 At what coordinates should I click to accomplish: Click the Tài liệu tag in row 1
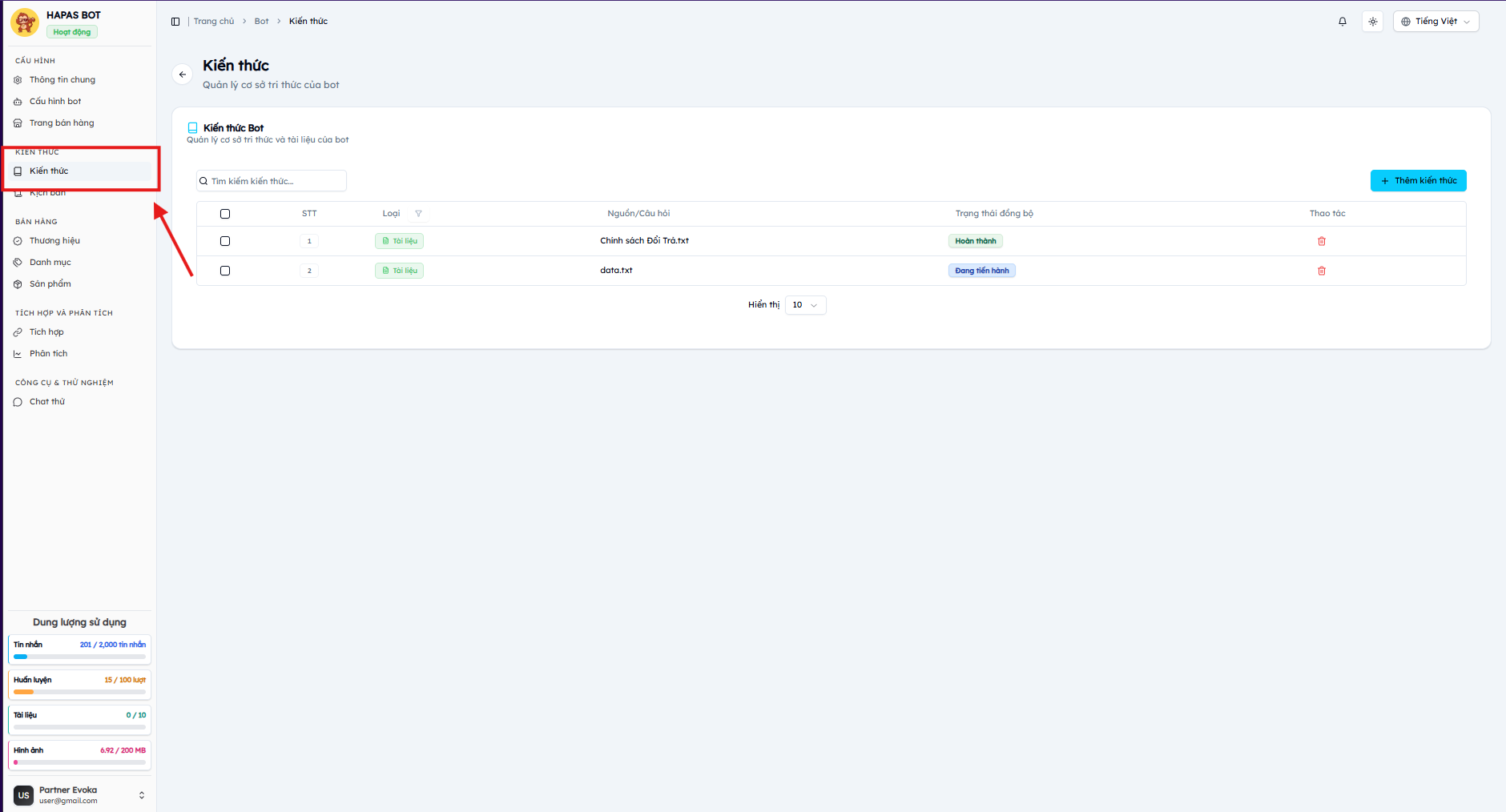click(399, 241)
